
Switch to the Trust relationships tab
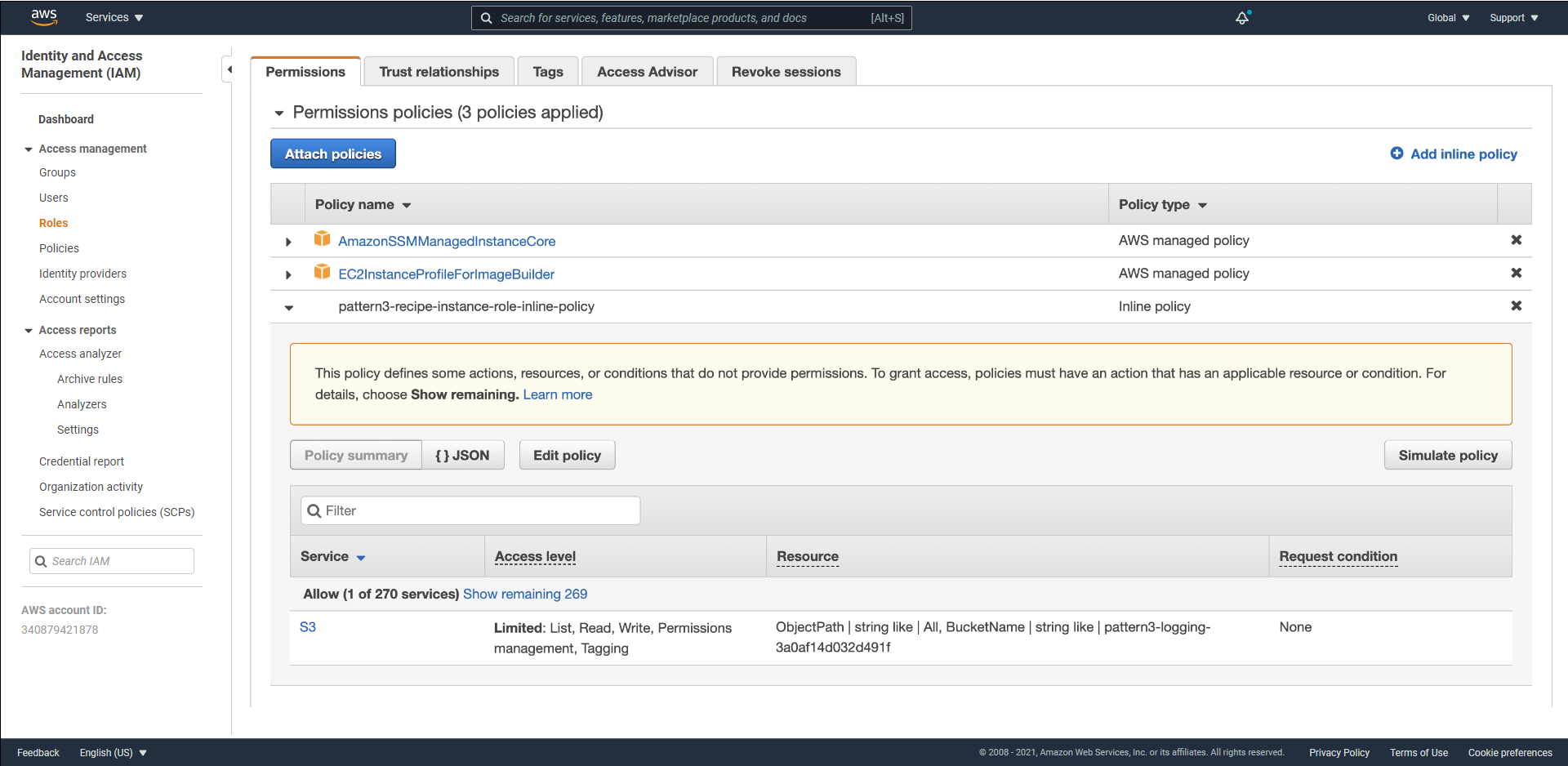tap(439, 72)
